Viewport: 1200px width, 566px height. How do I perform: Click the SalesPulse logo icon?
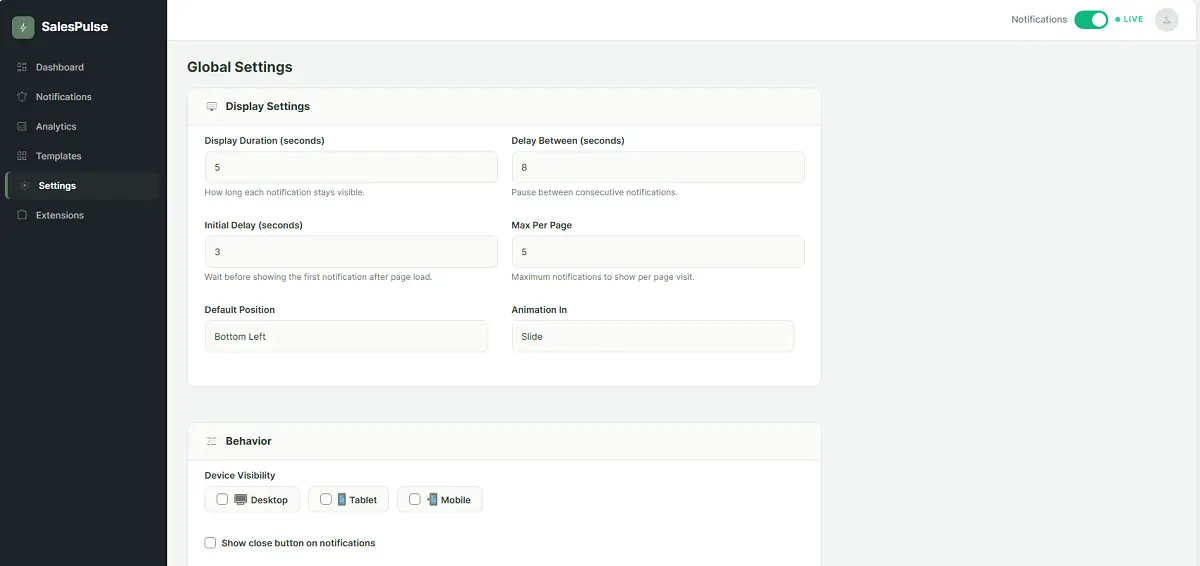[23, 27]
